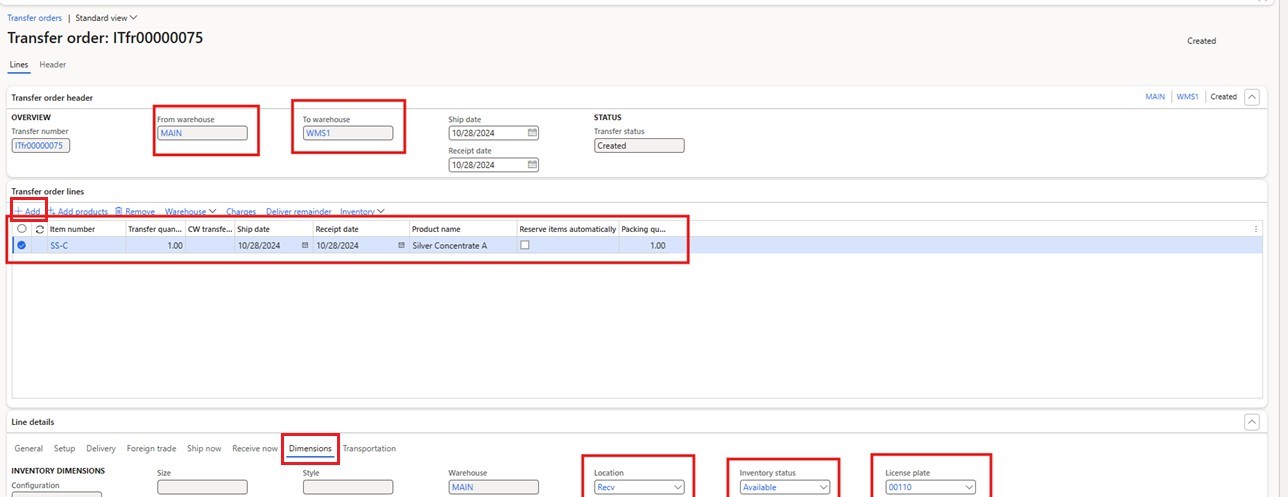
Task: Click the grid refresh icon in column header
Action: (x=39, y=229)
